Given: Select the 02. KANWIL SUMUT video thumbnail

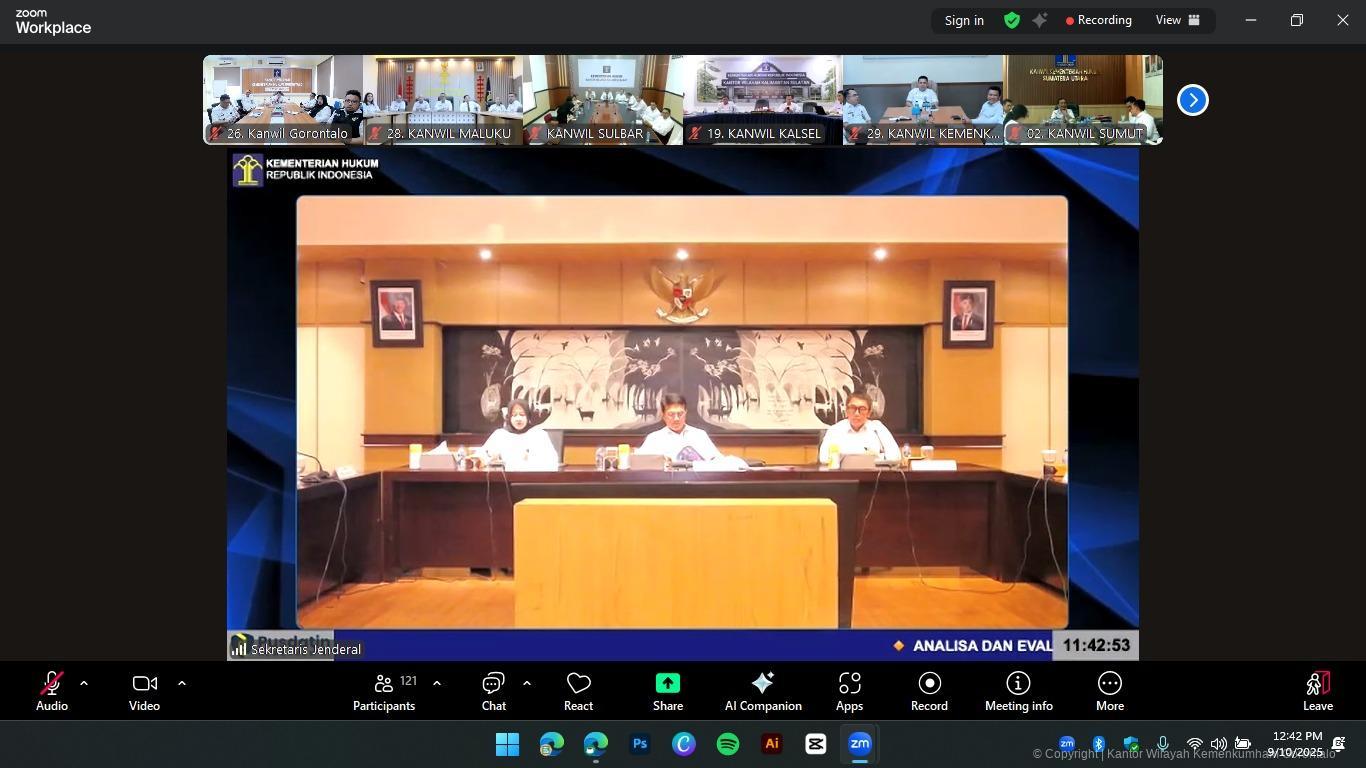Looking at the screenshot, I should [x=1083, y=100].
